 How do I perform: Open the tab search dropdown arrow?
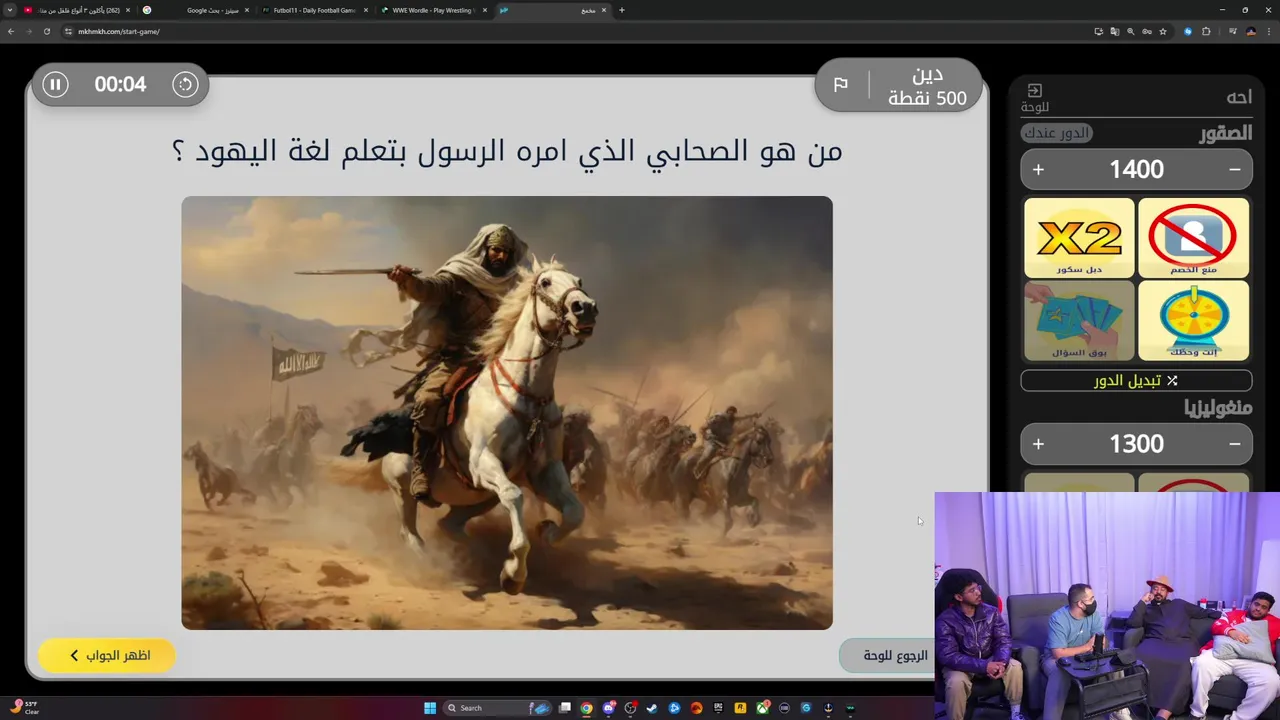click(x=10, y=10)
